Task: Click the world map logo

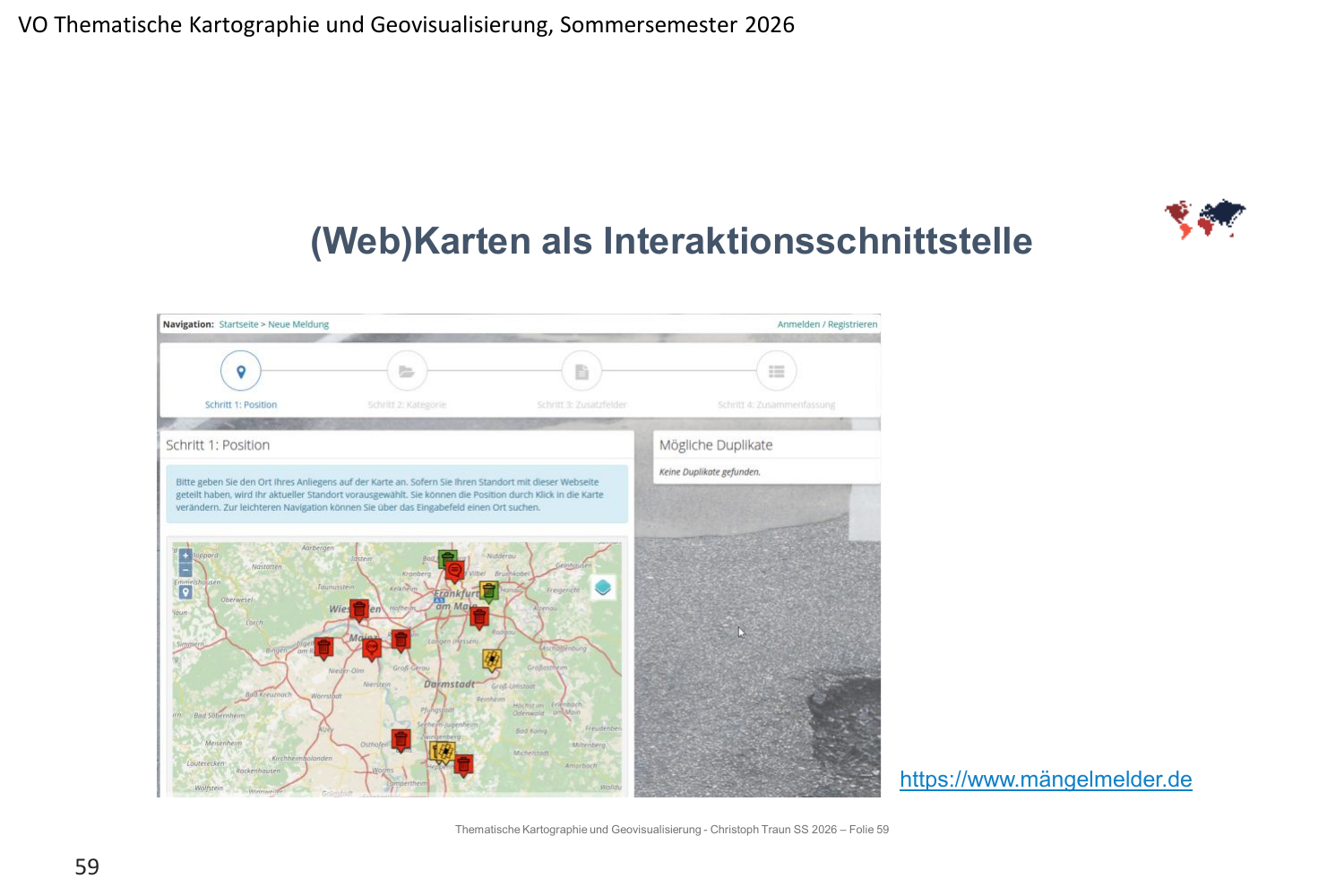Action: tap(1204, 219)
